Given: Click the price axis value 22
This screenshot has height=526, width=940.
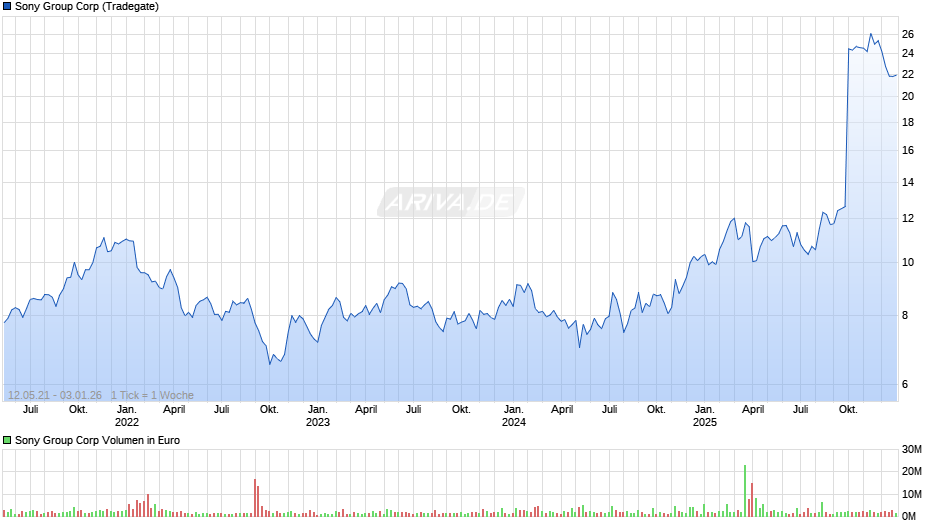Looking at the screenshot, I should coord(908,74).
